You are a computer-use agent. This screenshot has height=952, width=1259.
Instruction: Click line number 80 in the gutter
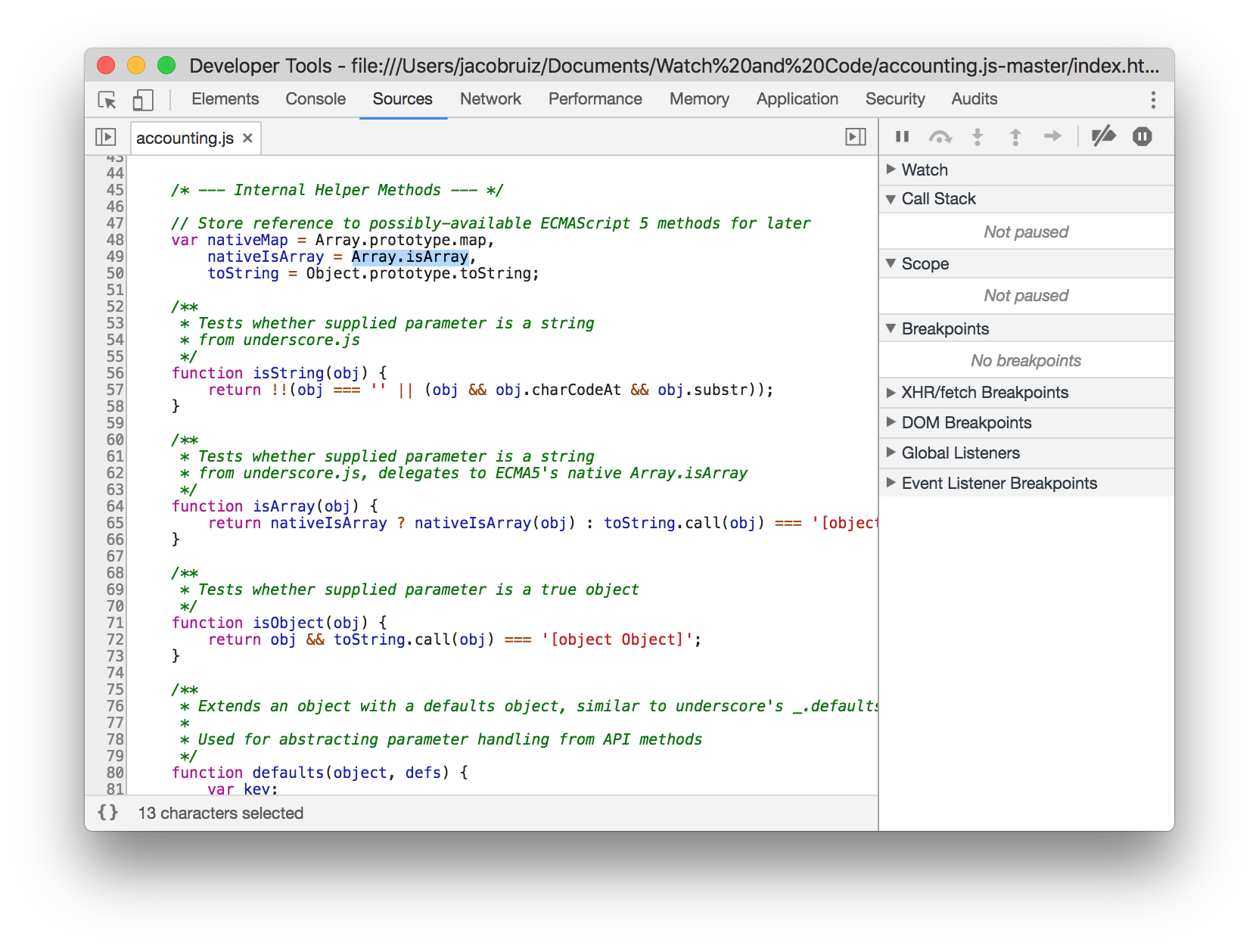pyautogui.click(x=115, y=773)
